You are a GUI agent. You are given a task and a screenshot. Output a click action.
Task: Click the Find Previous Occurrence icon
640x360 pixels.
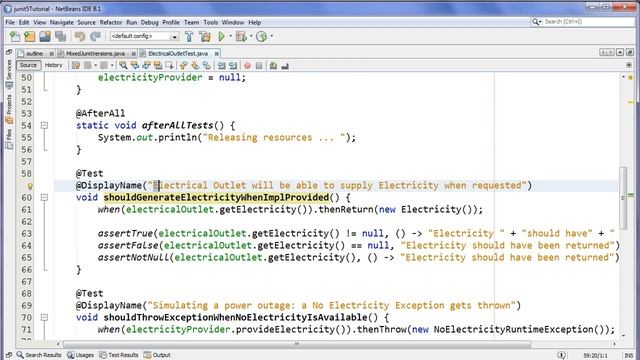134,65
